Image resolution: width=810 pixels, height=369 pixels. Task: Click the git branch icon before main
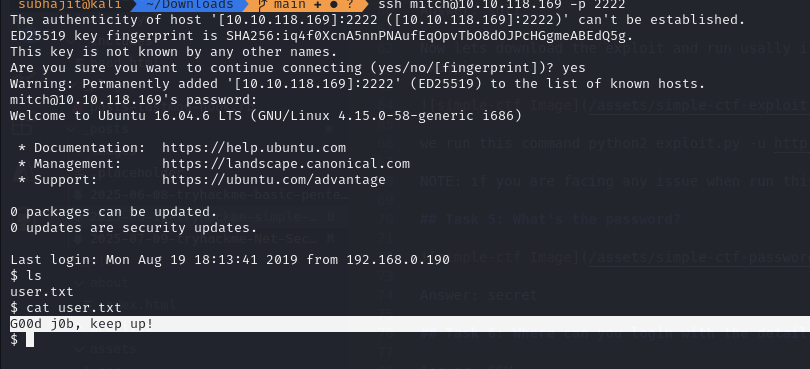coord(262,5)
